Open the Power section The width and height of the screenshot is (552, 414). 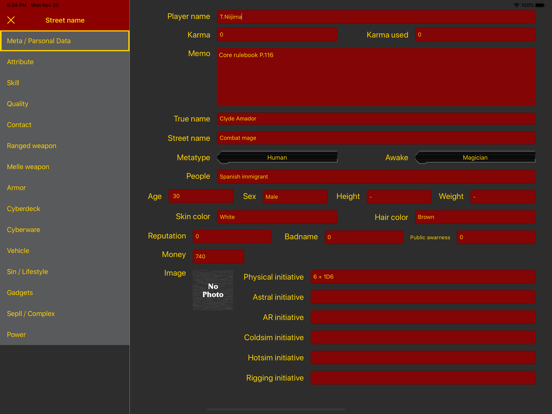[65, 334]
